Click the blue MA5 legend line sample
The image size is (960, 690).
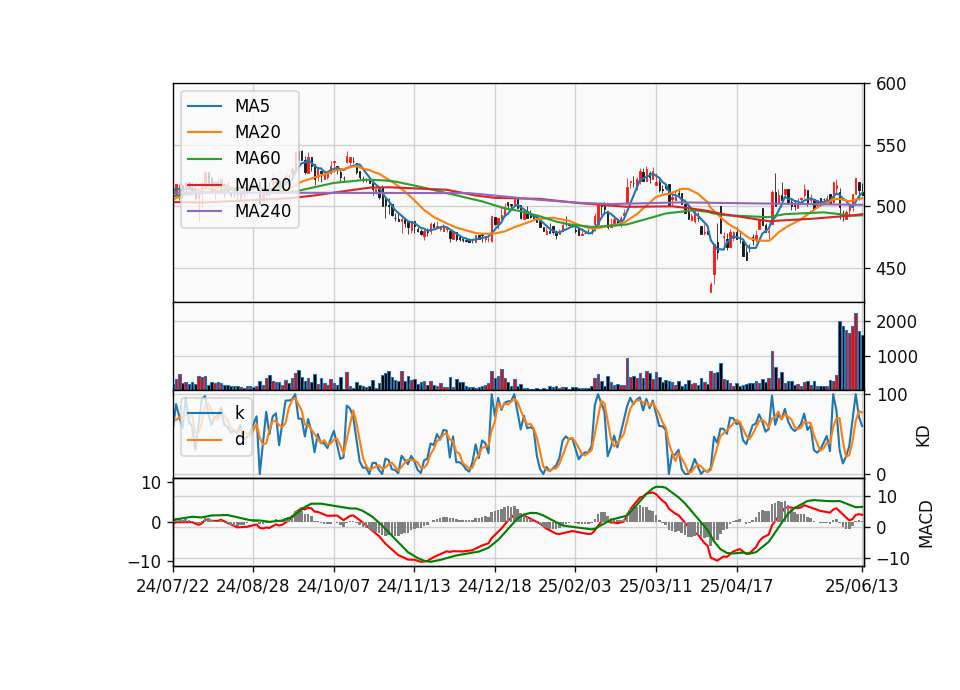tap(204, 107)
